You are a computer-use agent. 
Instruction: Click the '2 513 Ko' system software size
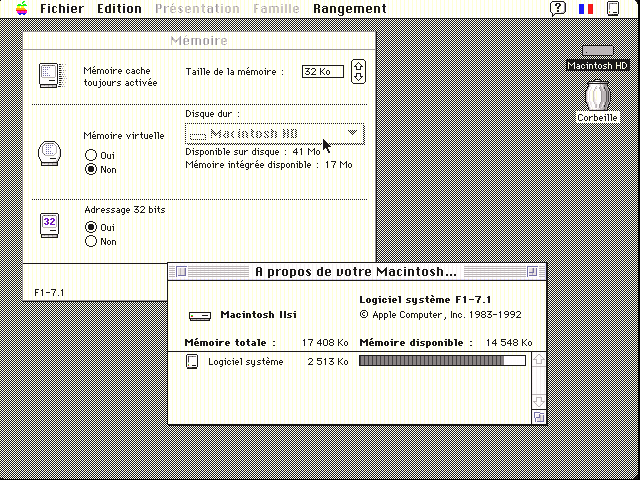pyautogui.click(x=328, y=362)
